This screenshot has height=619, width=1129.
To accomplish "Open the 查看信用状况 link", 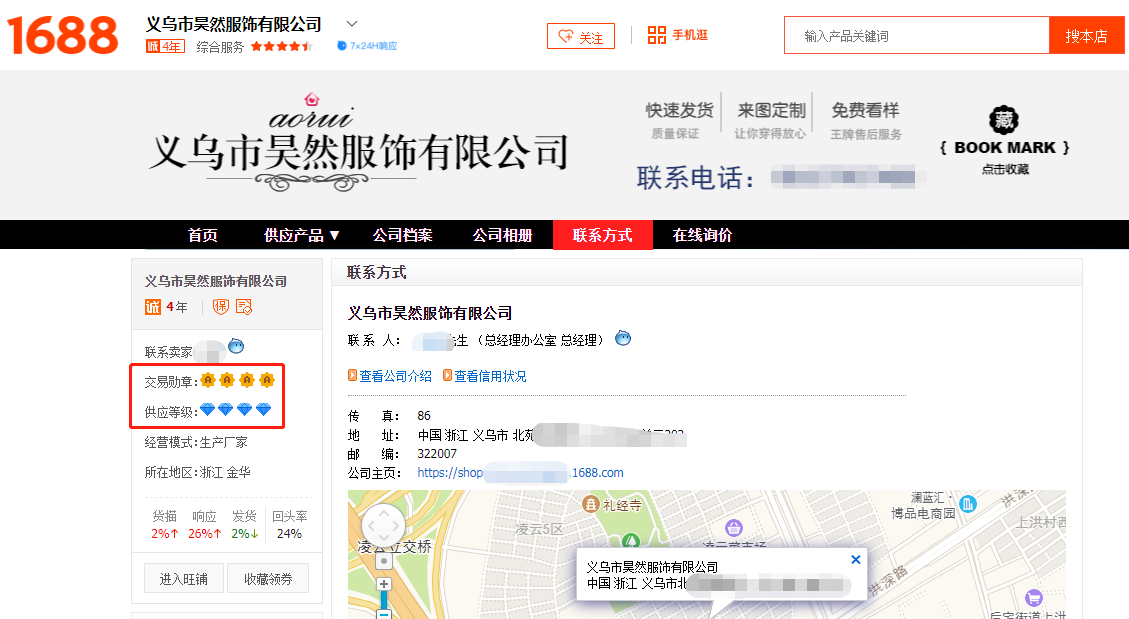I will click(490, 376).
